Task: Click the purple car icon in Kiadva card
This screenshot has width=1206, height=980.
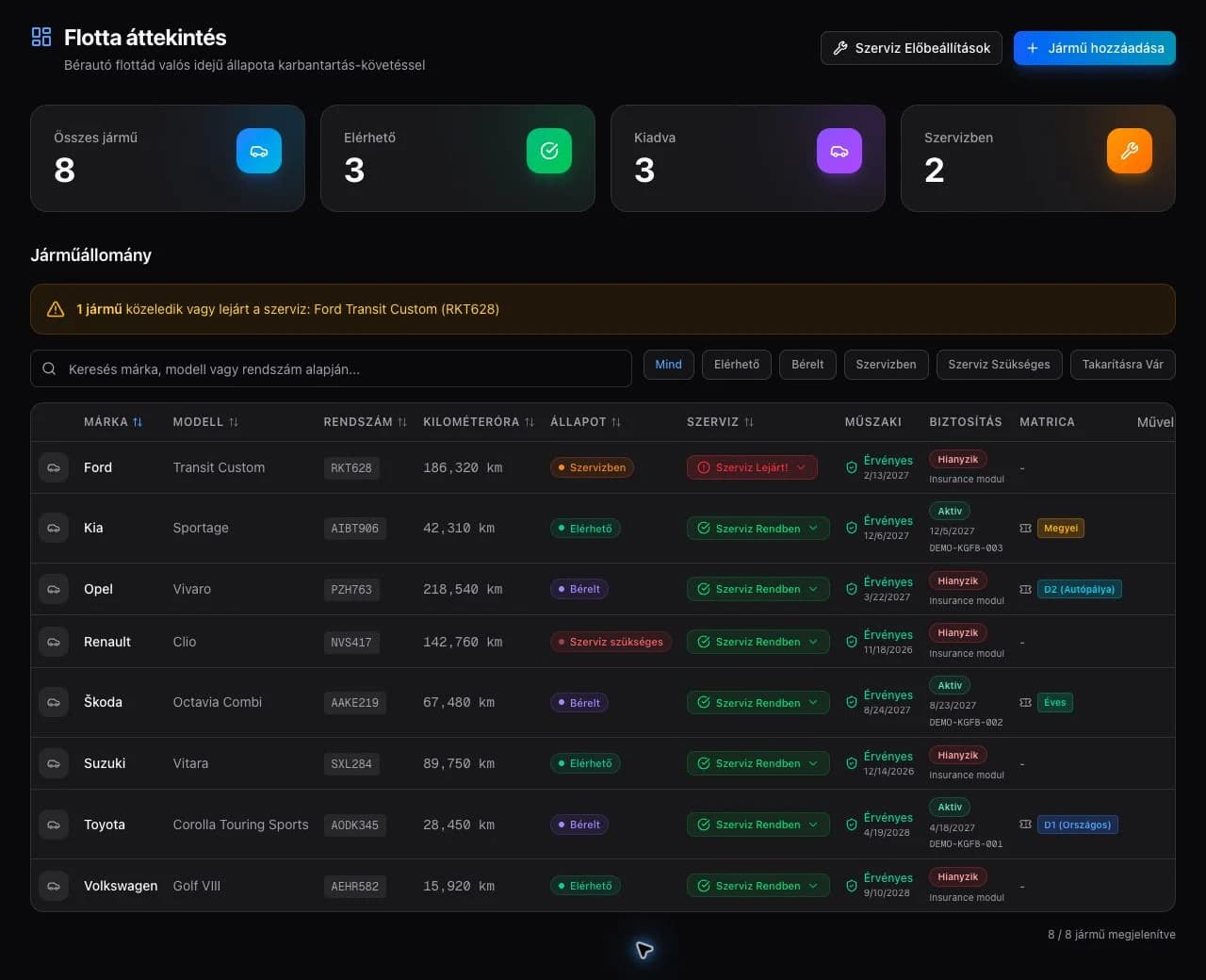Action: [x=839, y=151]
